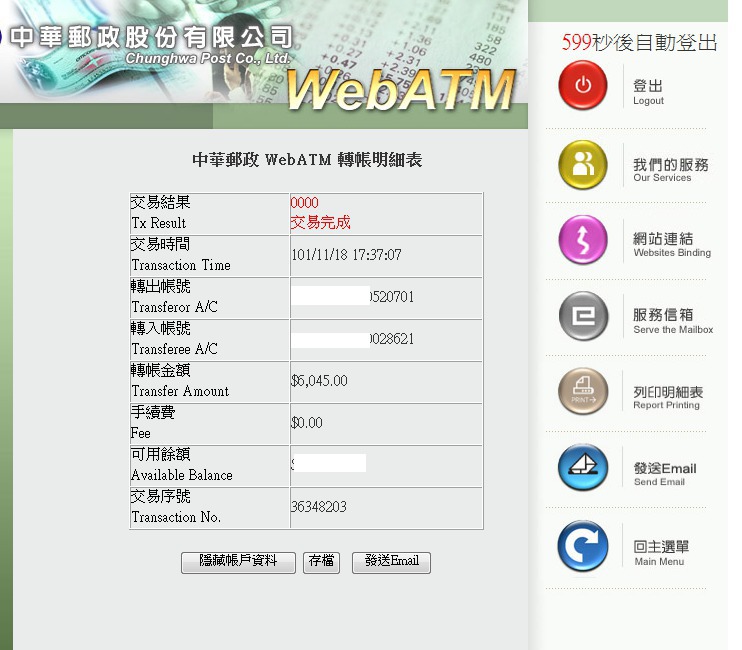Open Our Services yellow people icon
The width and height of the screenshot is (742, 650).
click(583, 164)
